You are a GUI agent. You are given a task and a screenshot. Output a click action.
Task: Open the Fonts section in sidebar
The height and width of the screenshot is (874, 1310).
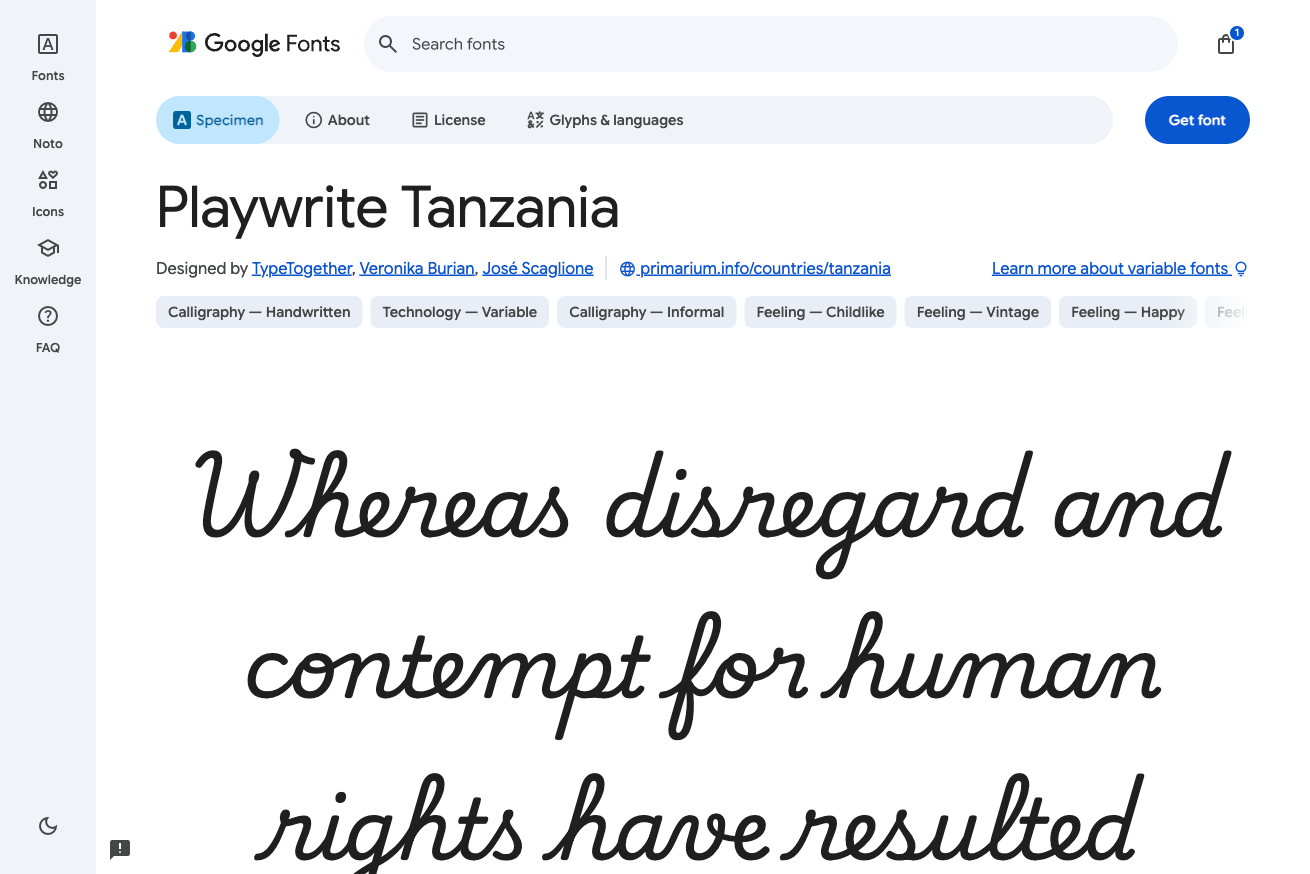click(x=48, y=56)
